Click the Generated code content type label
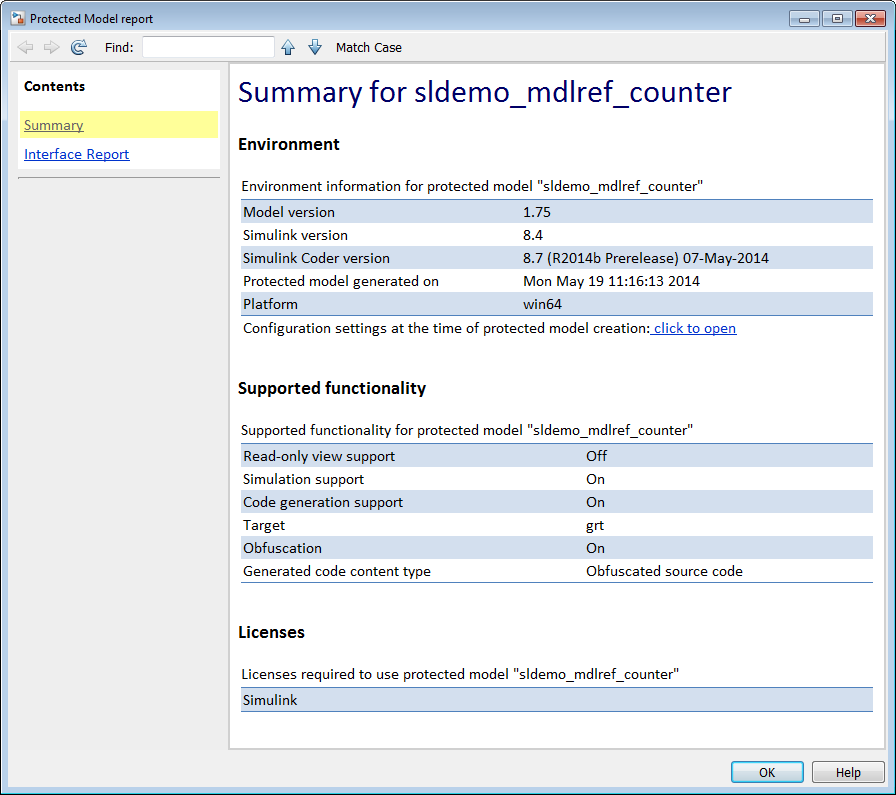The height and width of the screenshot is (795, 896). tap(337, 572)
